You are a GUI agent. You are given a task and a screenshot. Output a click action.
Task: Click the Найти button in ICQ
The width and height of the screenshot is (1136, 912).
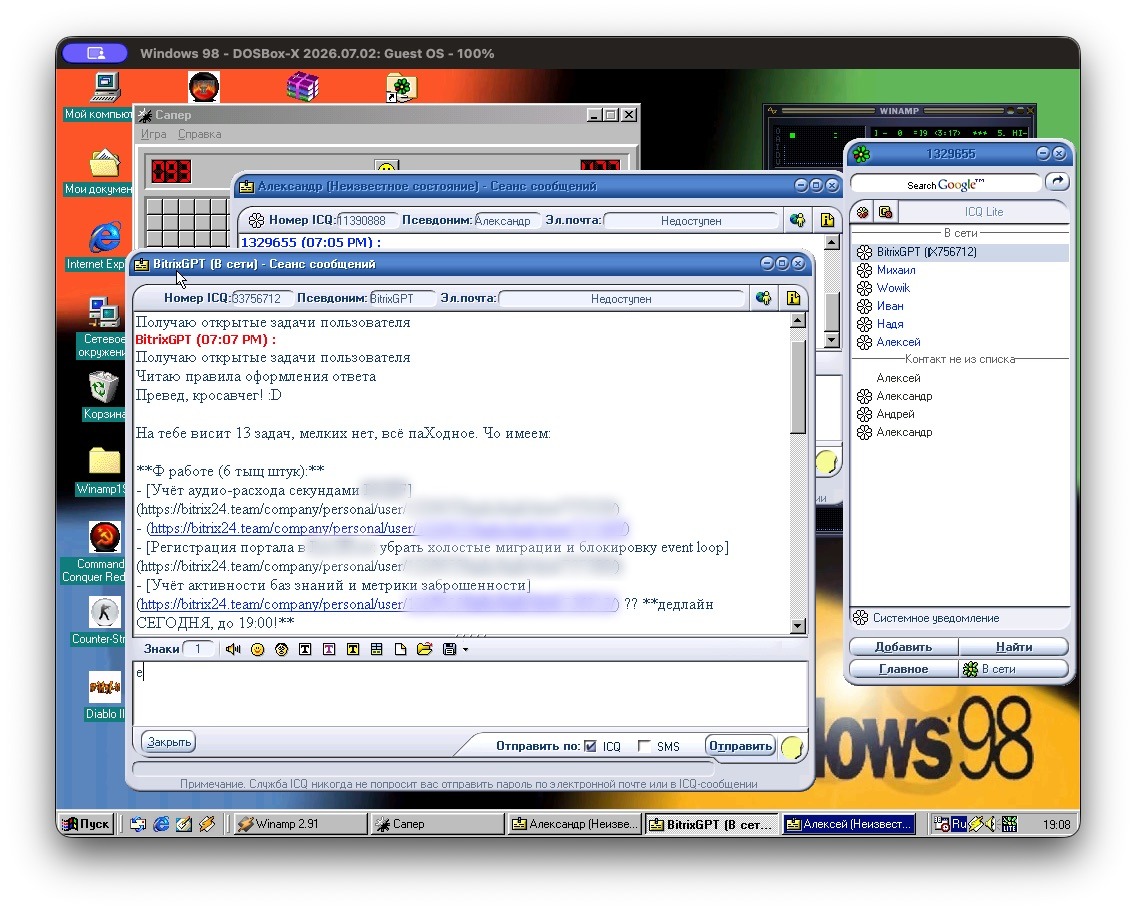1014,647
